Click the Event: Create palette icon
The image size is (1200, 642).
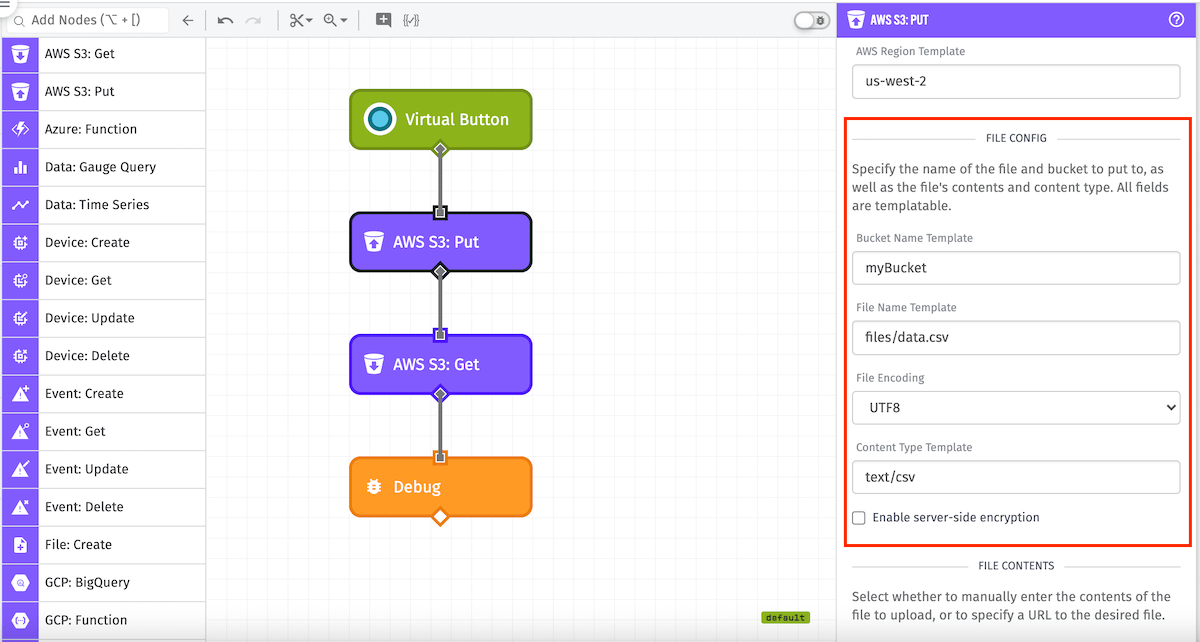(20, 394)
